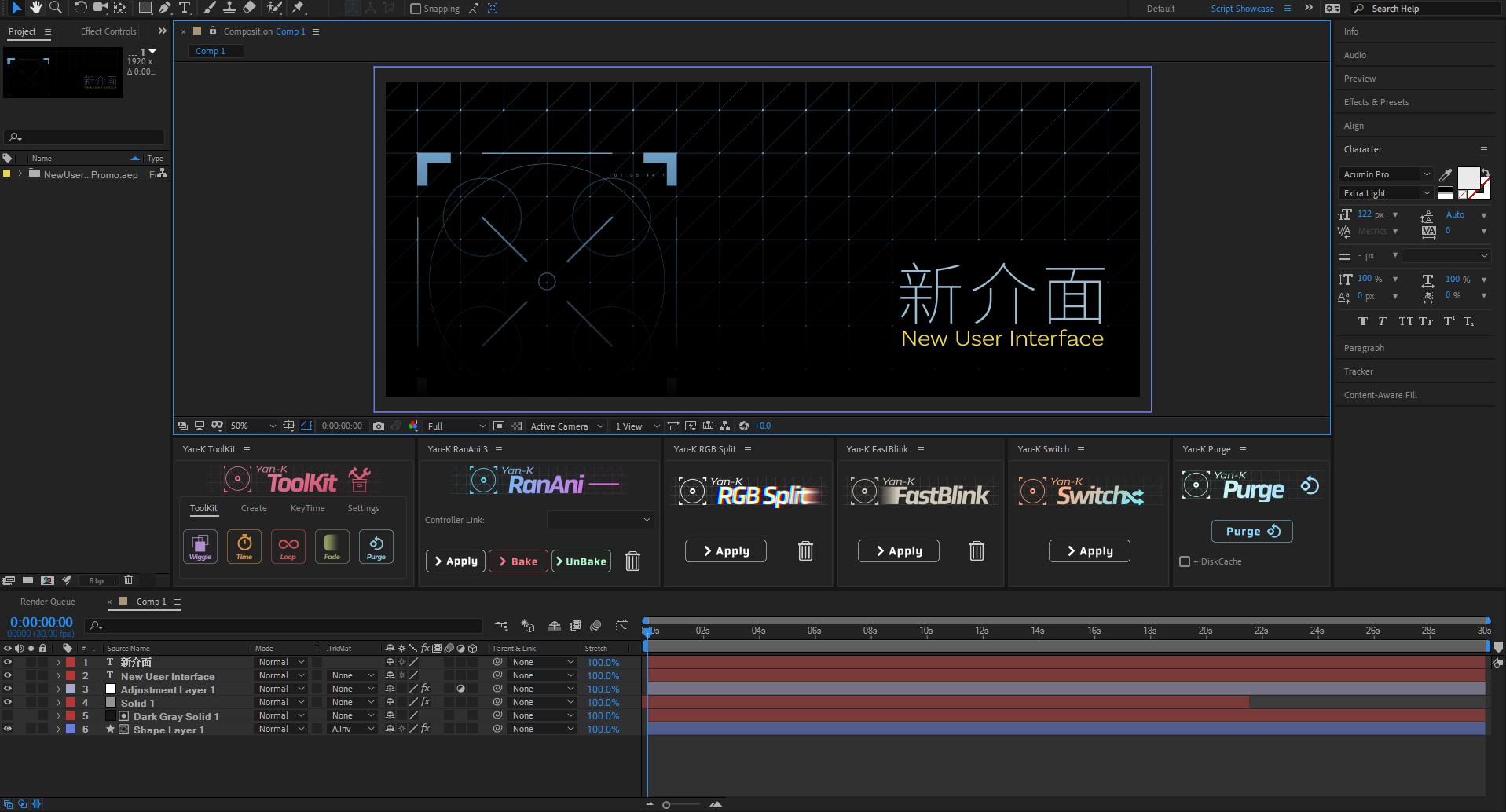
Task: Select the Zoom magnifier tool
Action: coord(56,8)
